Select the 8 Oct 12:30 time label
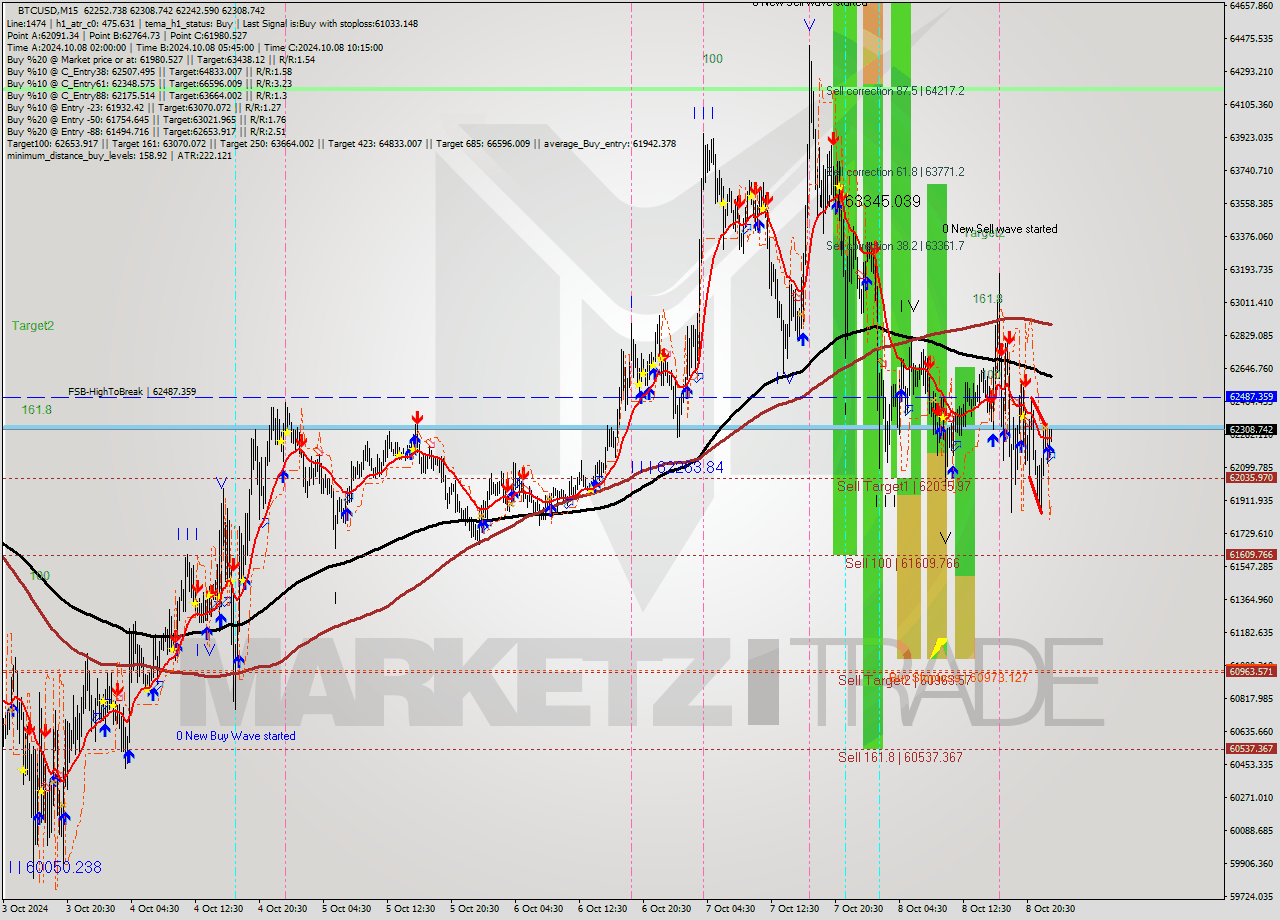The width and height of the screenshot is (1280, 920). [x=987, y=909]
